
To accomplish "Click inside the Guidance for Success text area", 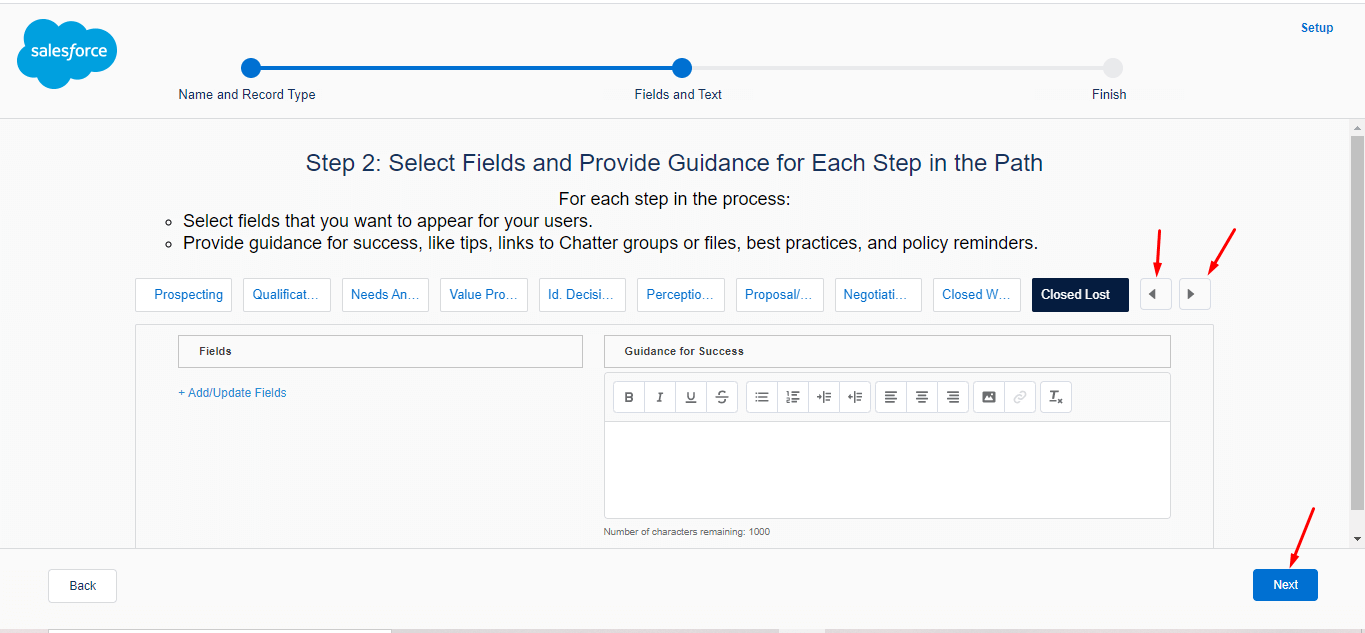I will click(886, 469).
